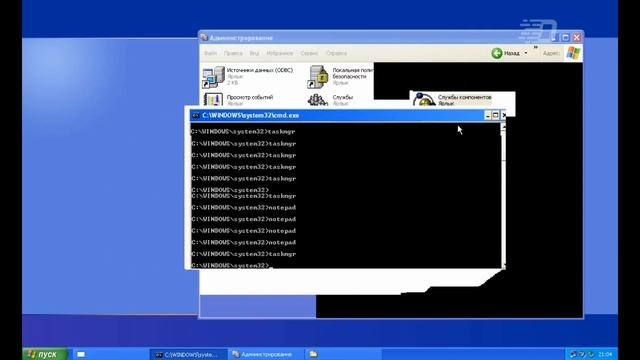
Task: Open the Правка menu
Action: coord(233,53)
